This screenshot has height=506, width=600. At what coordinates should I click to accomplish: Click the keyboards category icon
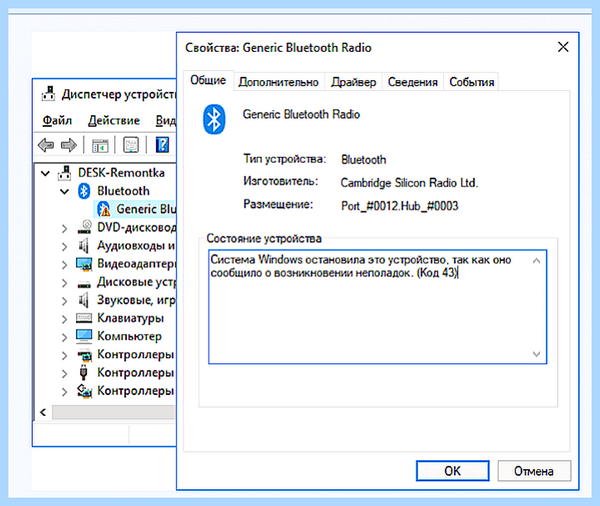coord(84,318)
